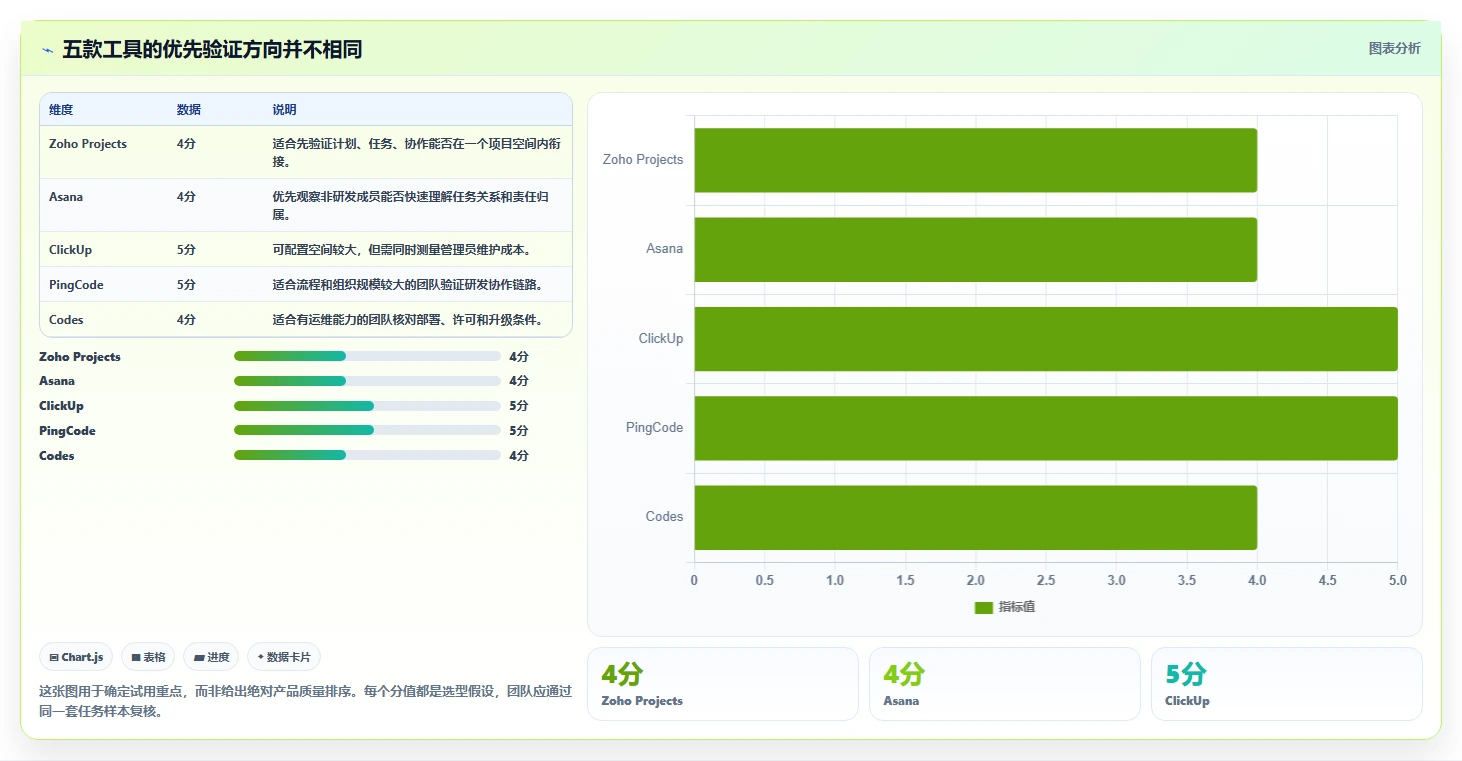The width and height of the screenshot is (1462, 761).
Task: Click the description starting 可配置空间较大
Action: [x=404, y=250]
